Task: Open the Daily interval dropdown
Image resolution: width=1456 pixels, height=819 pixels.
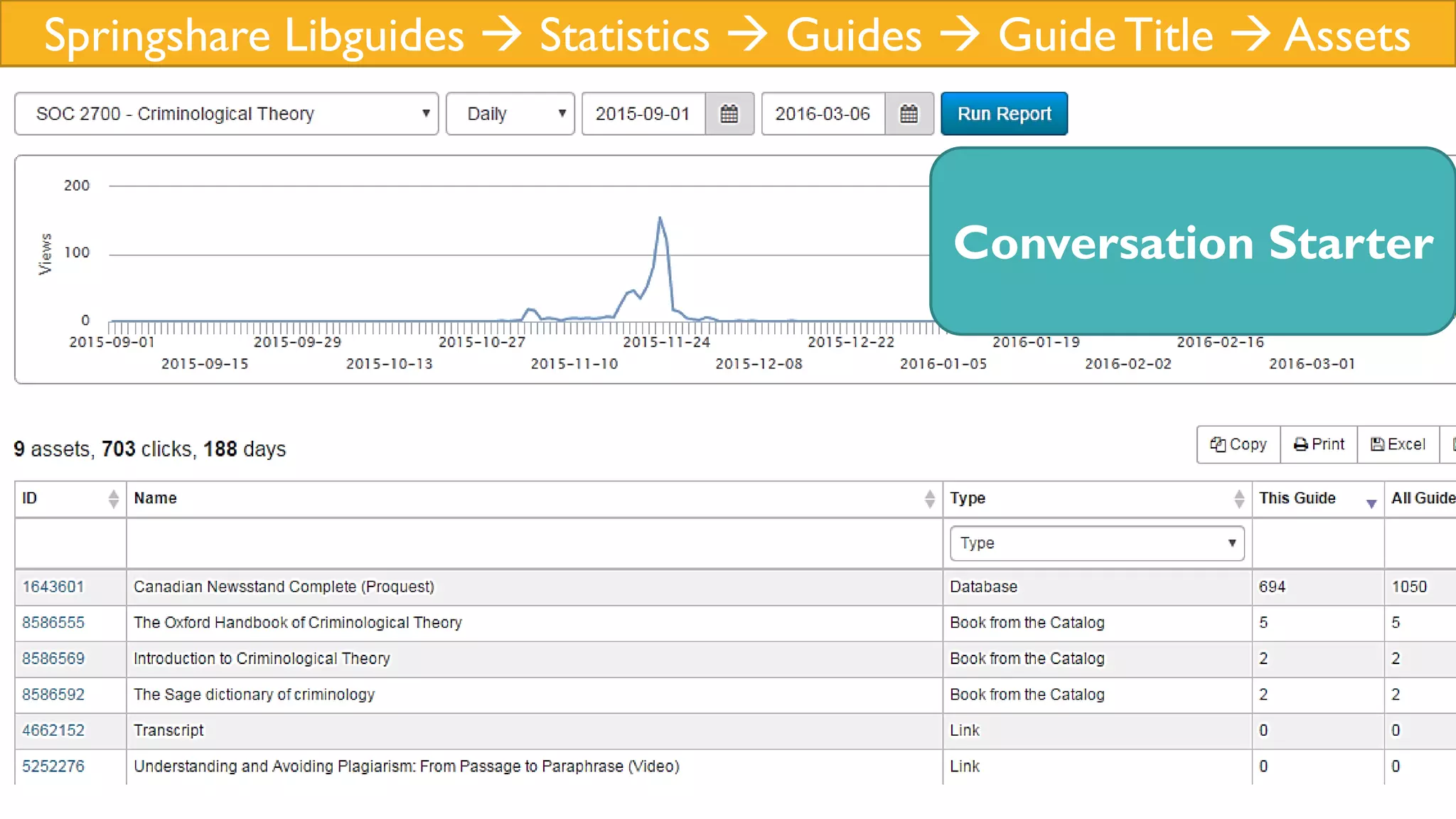Action: (510, 114)
